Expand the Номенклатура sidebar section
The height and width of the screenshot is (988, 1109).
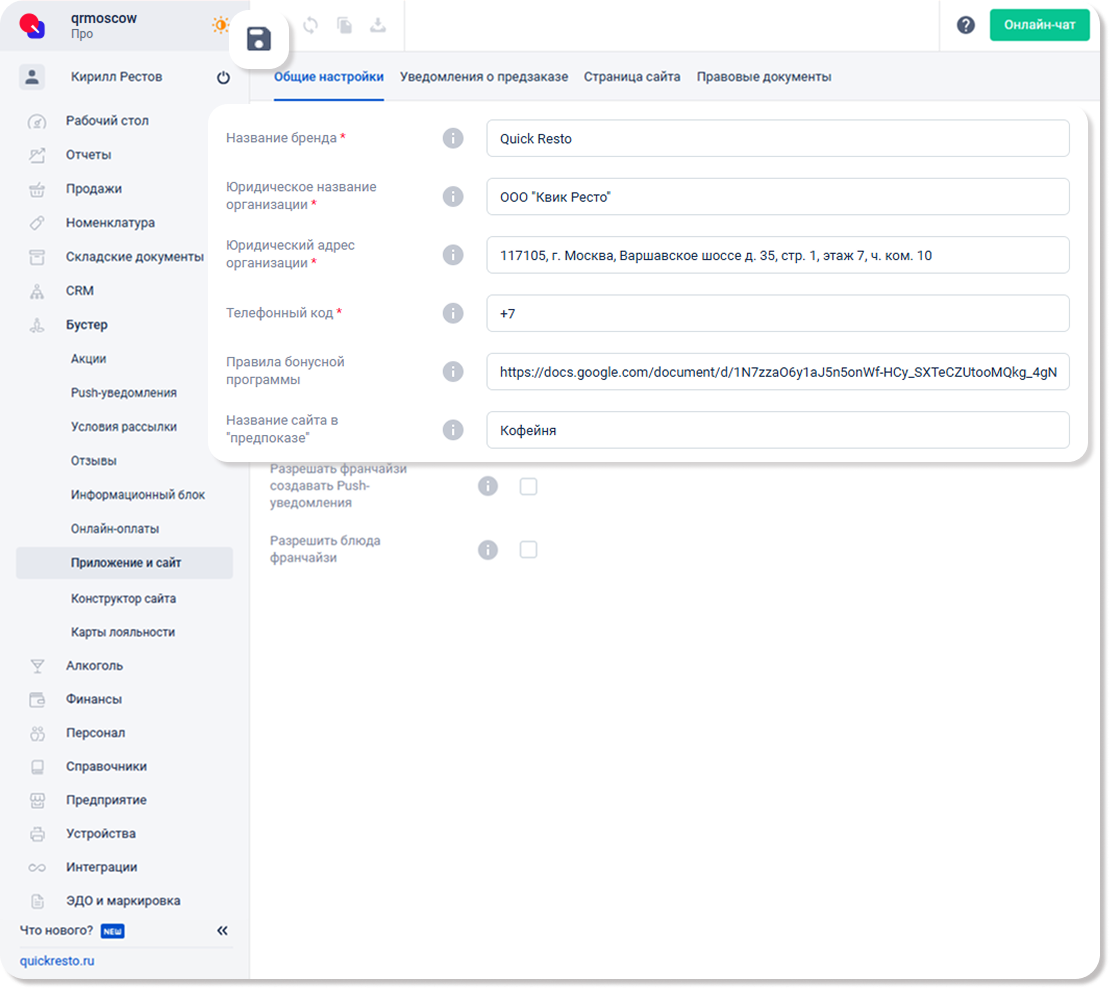click(110, 223)
